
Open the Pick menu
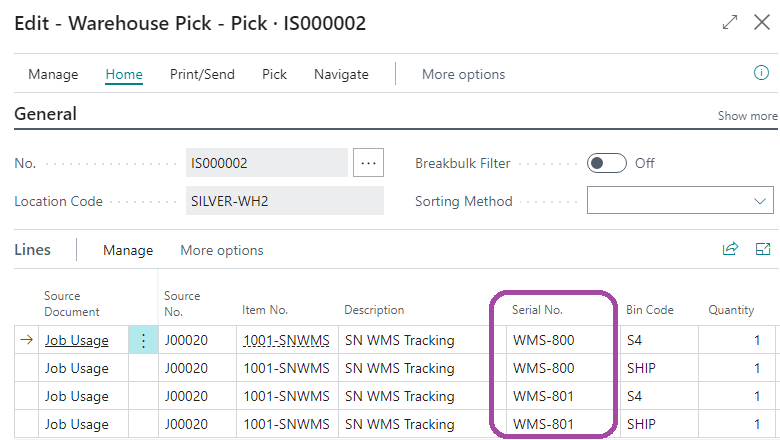tap(274, 74)
